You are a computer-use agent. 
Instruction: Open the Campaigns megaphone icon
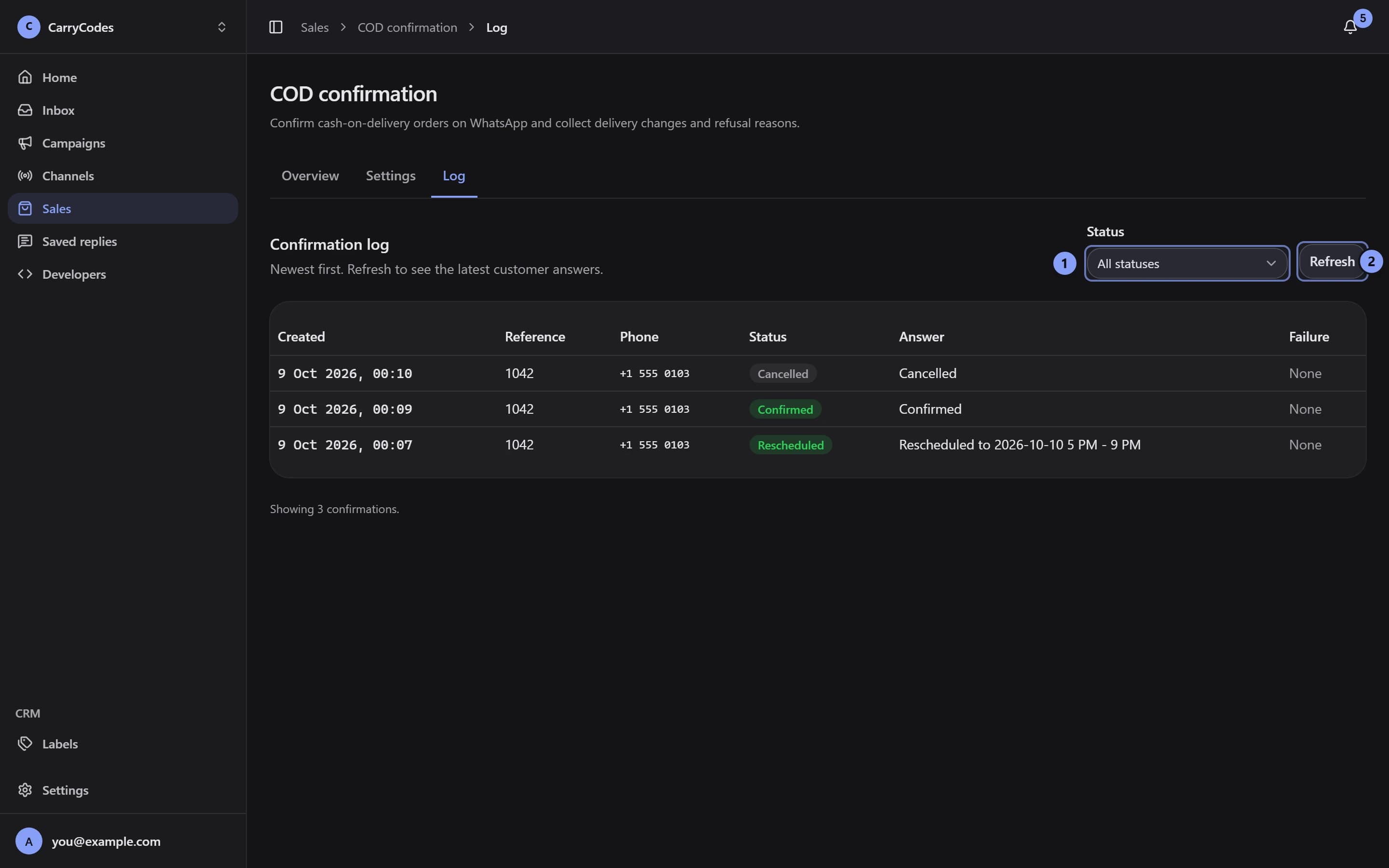(x=25, y=142)
